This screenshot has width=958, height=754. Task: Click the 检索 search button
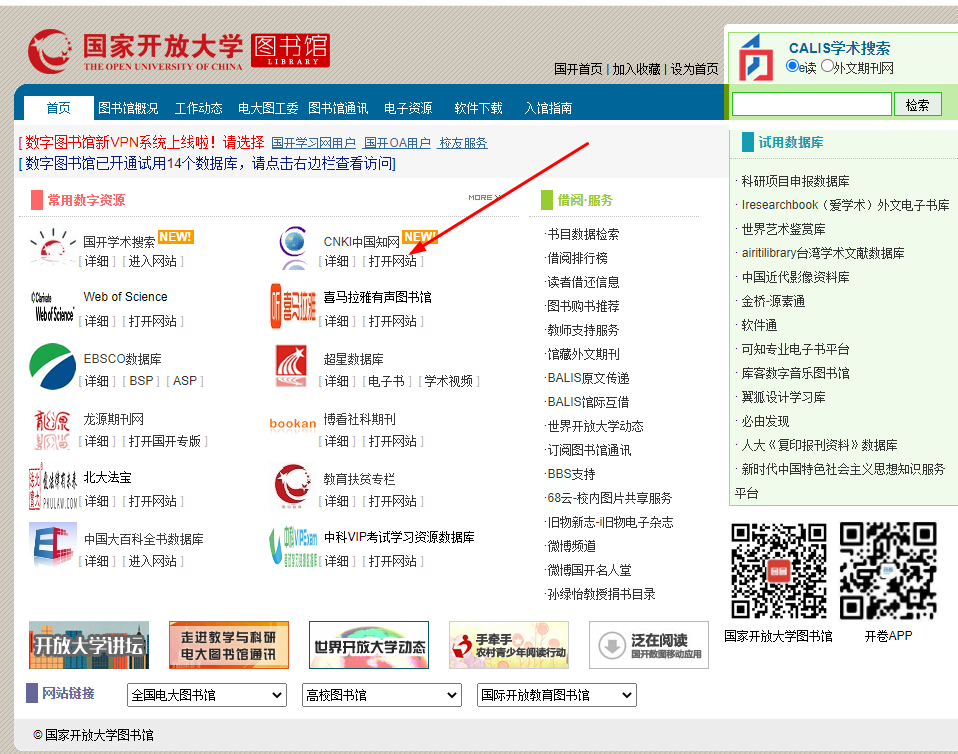(x=918, y=104)
